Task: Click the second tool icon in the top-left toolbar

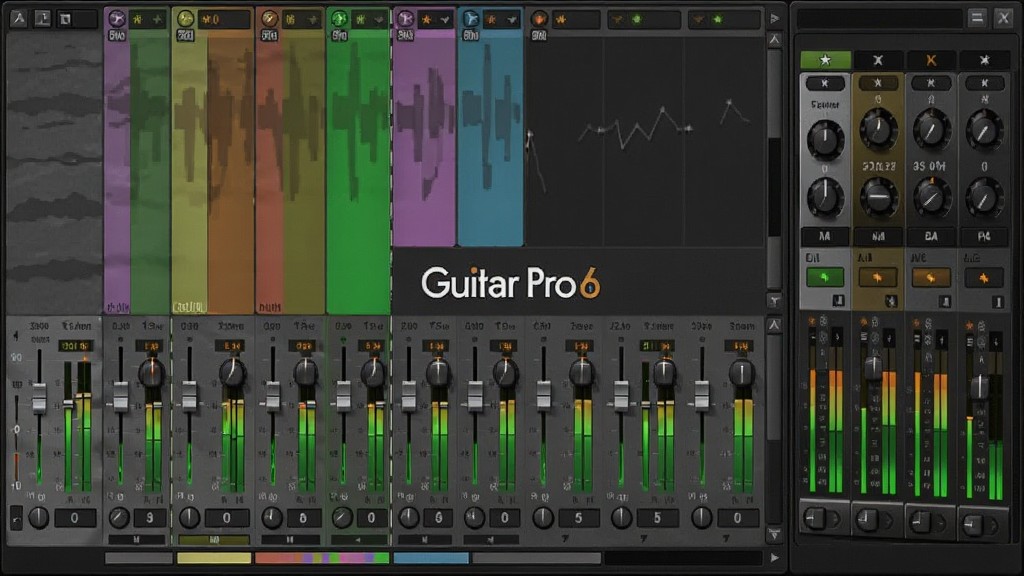Action: 42,18
